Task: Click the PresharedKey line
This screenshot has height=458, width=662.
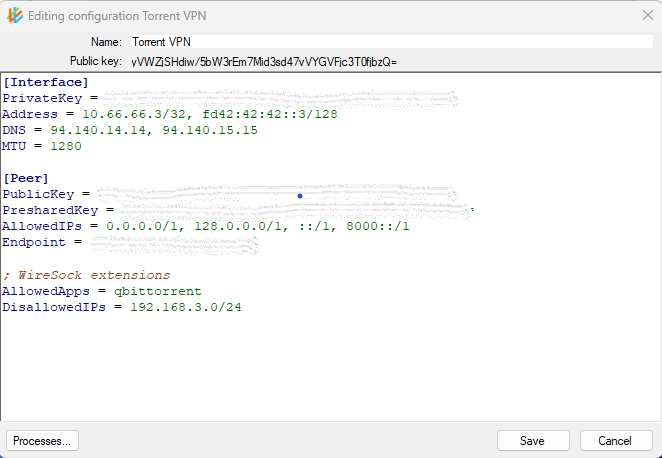Action: click(x=238, y=211)
